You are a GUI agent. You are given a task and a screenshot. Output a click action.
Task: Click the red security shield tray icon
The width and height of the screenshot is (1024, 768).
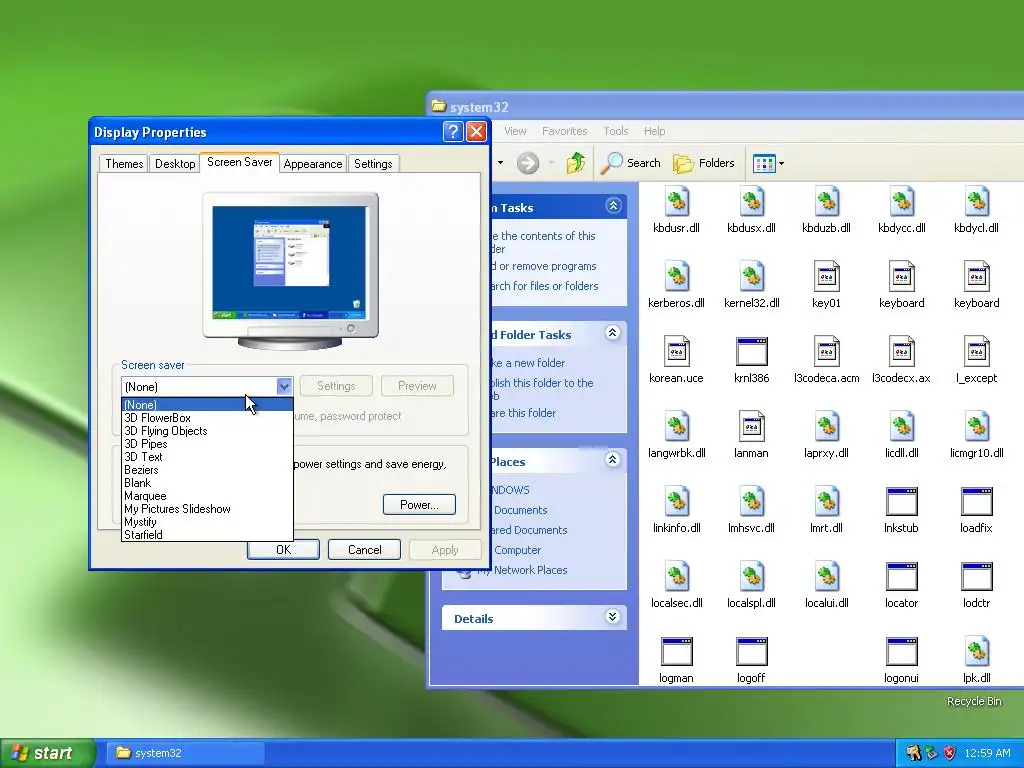point(950,753)
